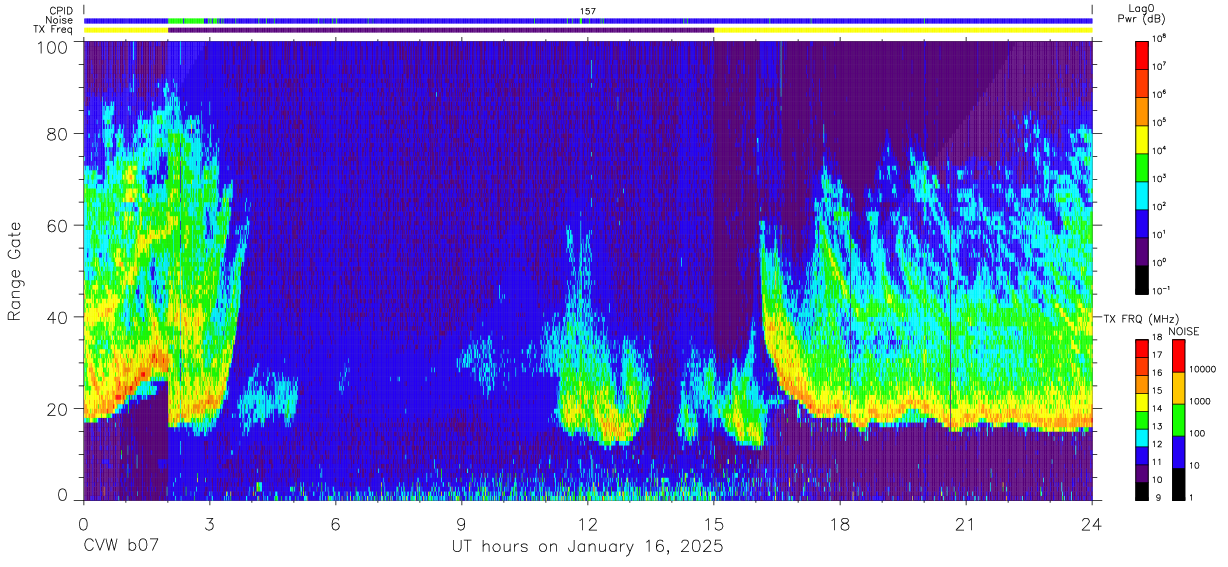
Task: Click the purple 10-11 MHz TX frequency swatch
Action: 1143,472
